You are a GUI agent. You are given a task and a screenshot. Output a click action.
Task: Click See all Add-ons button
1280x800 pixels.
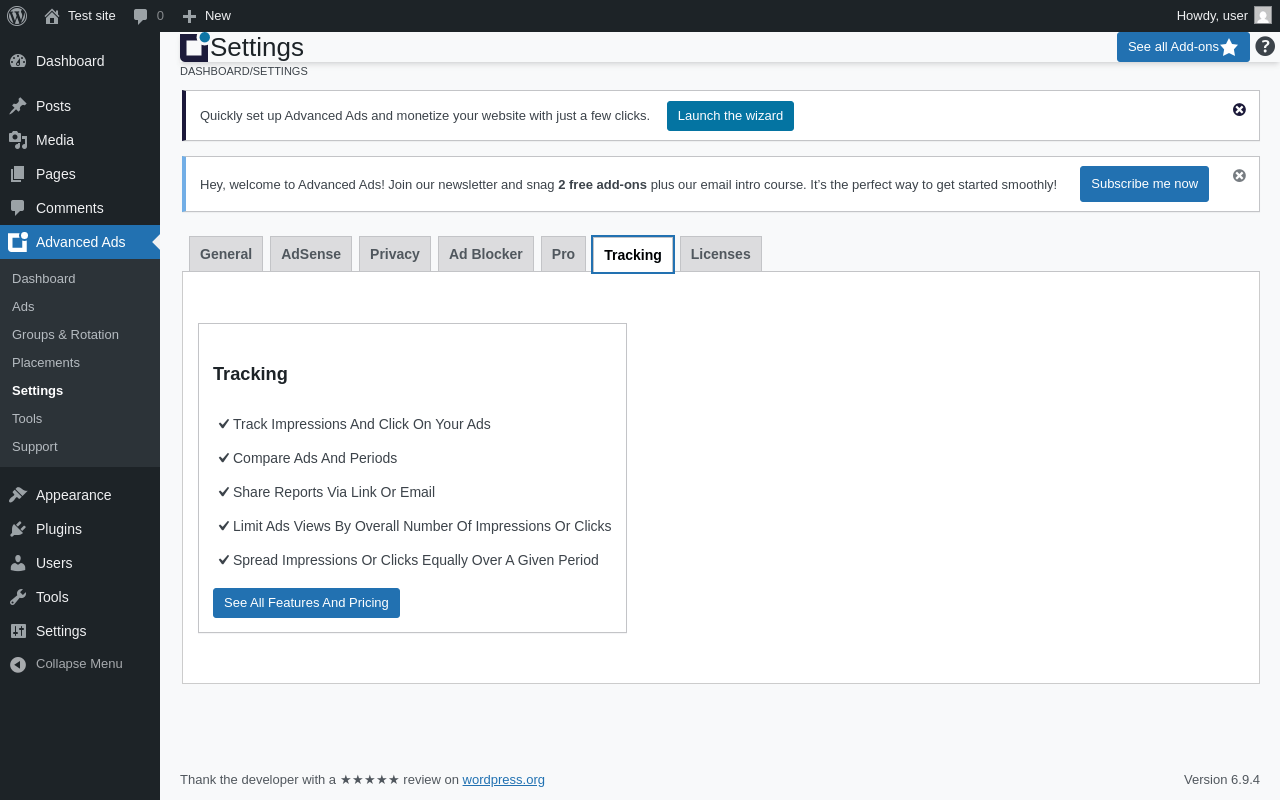[x=1182, y=47]
